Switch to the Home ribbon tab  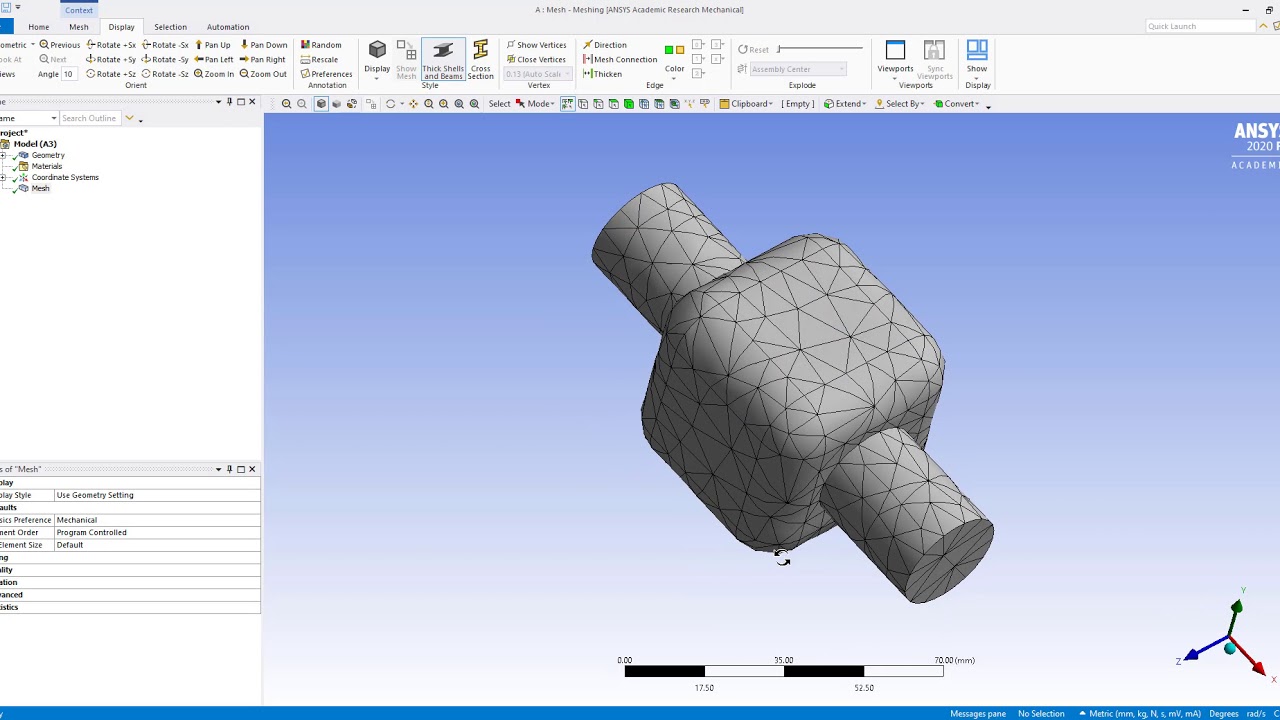click(39, 27)
